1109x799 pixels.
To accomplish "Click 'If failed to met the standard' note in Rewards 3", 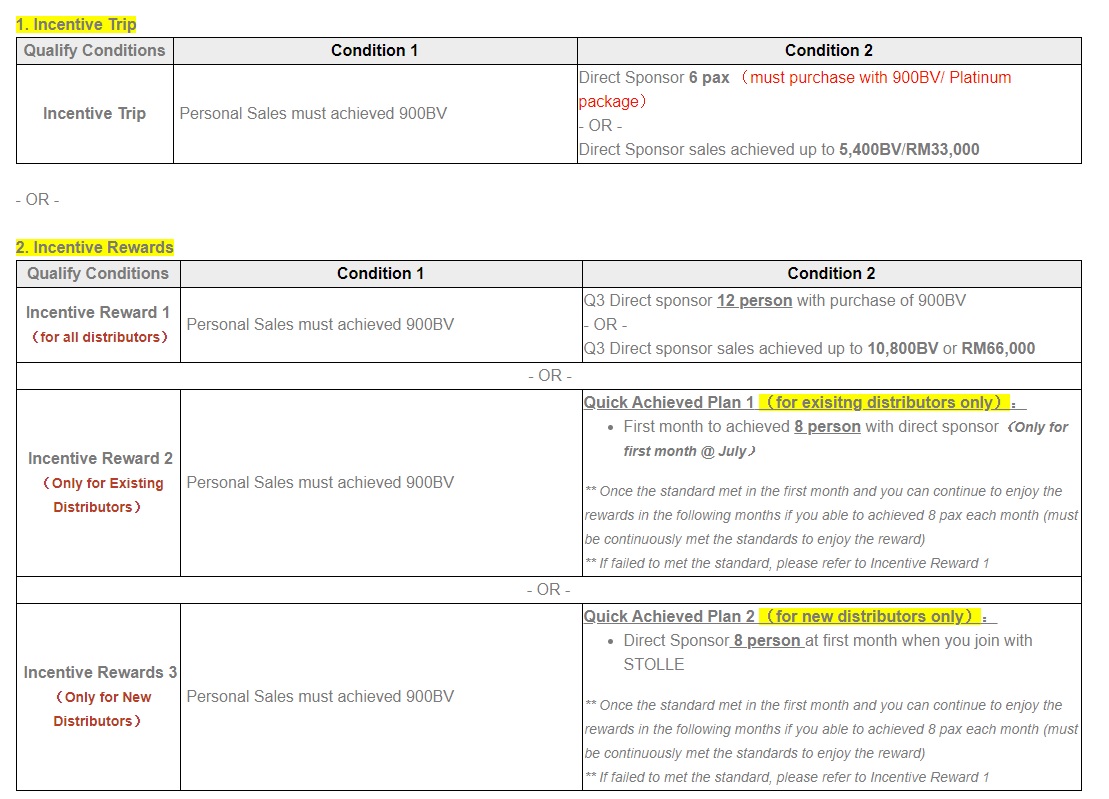I will (x=787, y=777).
